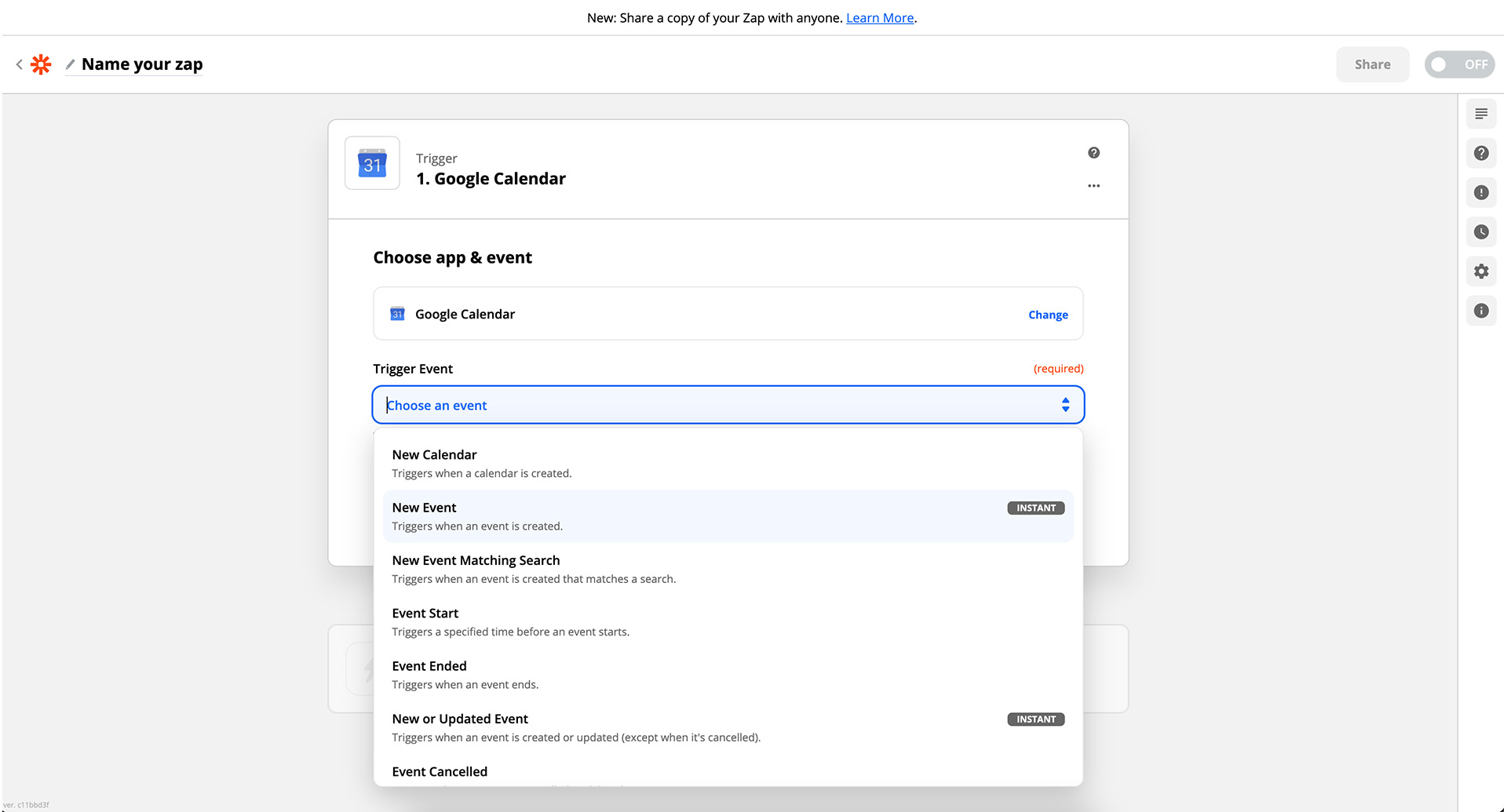Click the pencil icon to rename zap

tap(70, 64)
